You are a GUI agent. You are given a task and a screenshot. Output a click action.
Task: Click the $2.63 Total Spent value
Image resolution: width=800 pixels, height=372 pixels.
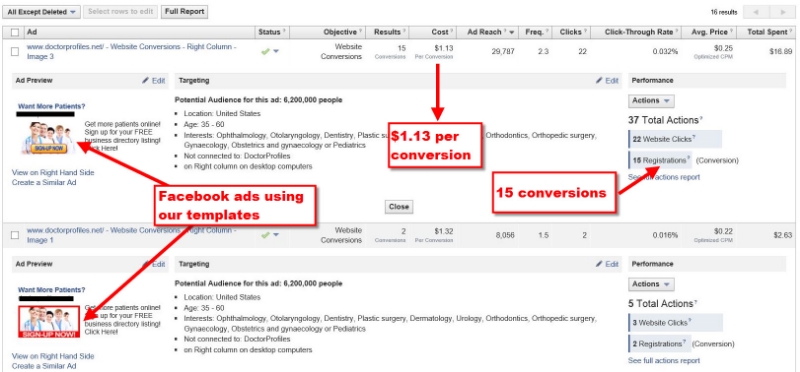tap(783, 235)
